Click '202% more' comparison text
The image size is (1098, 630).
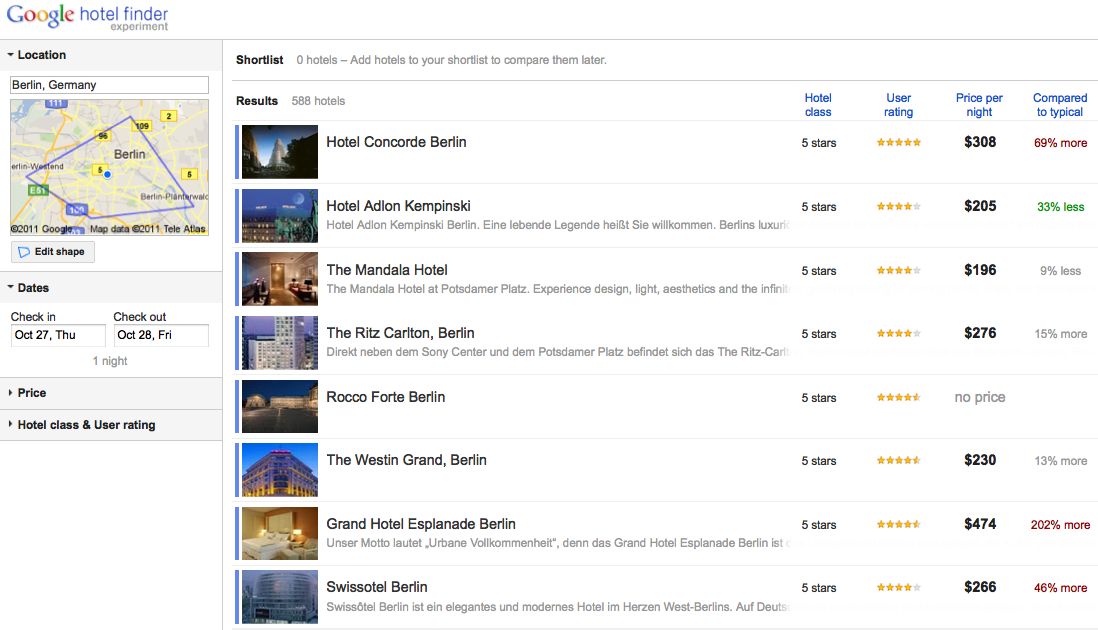(x=1060, y=524)
